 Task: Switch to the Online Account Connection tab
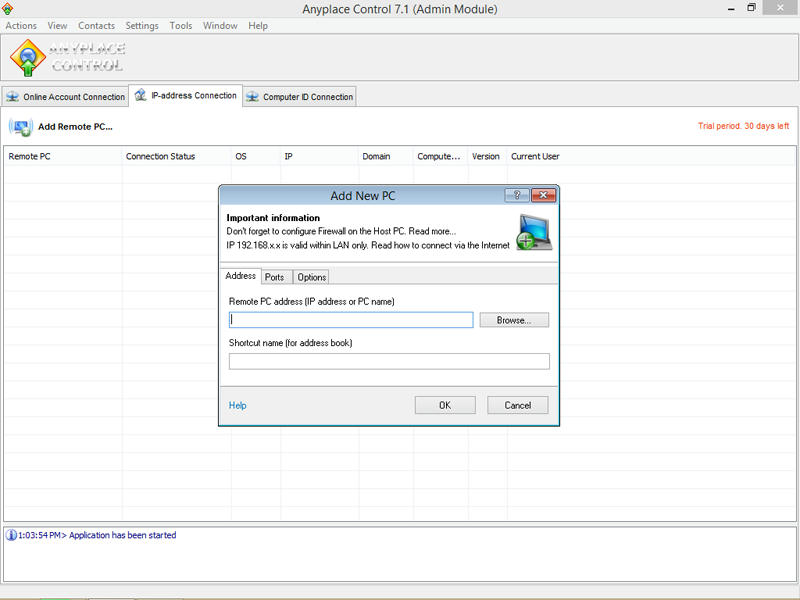[65, 96]
